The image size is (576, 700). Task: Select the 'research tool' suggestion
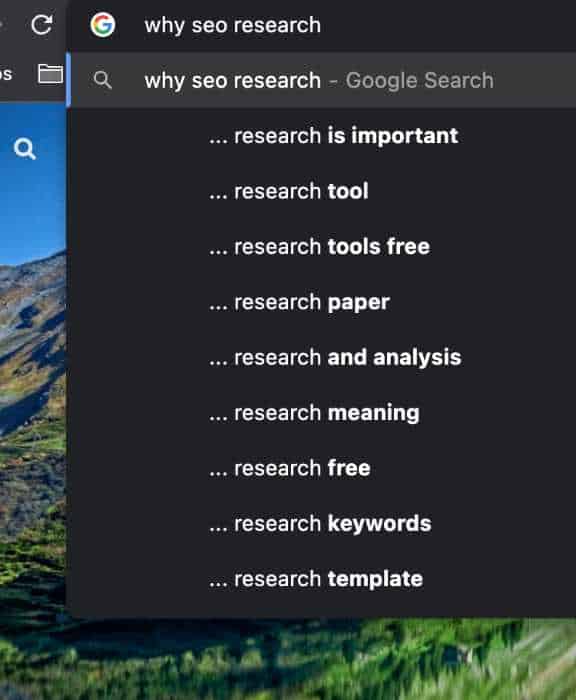[x=289, y=191]
